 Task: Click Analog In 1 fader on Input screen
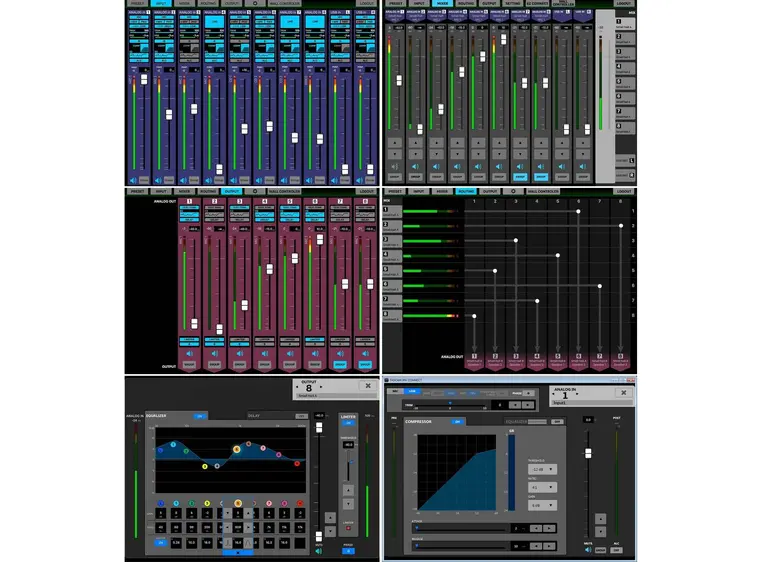(144, 80)
